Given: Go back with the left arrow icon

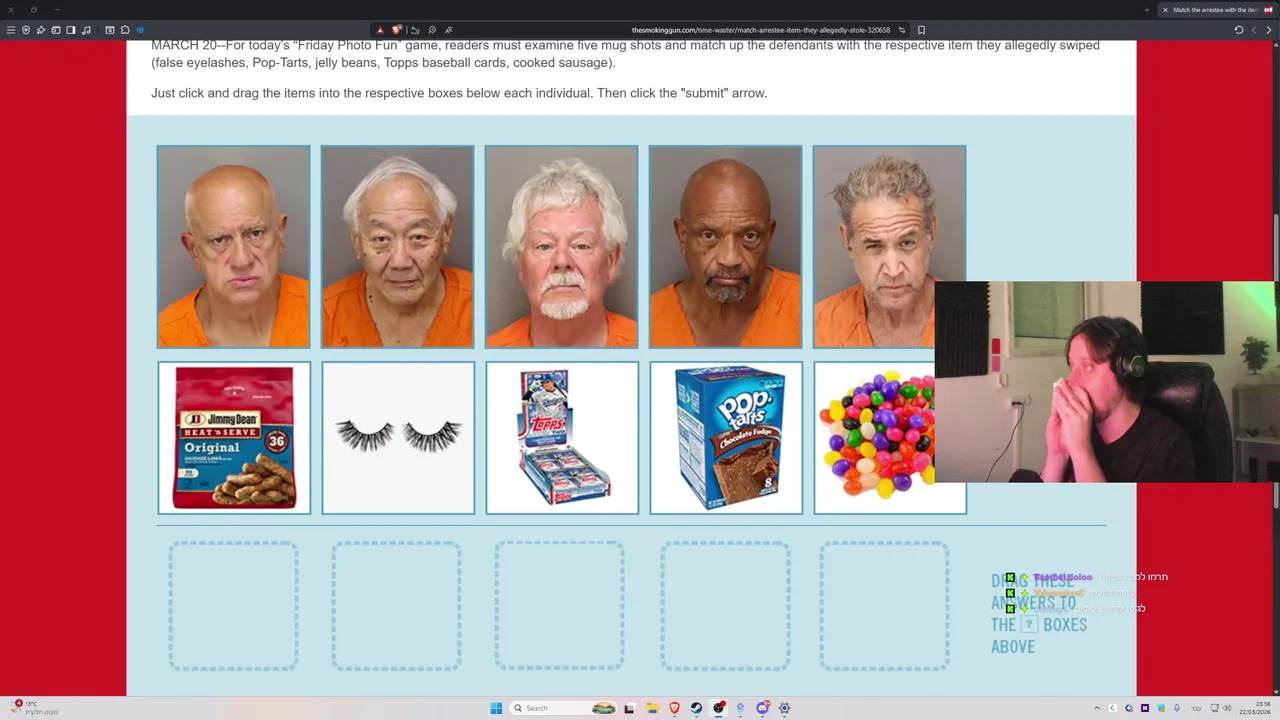Looking at the screenshot, I should click(x=1254, y=30).
